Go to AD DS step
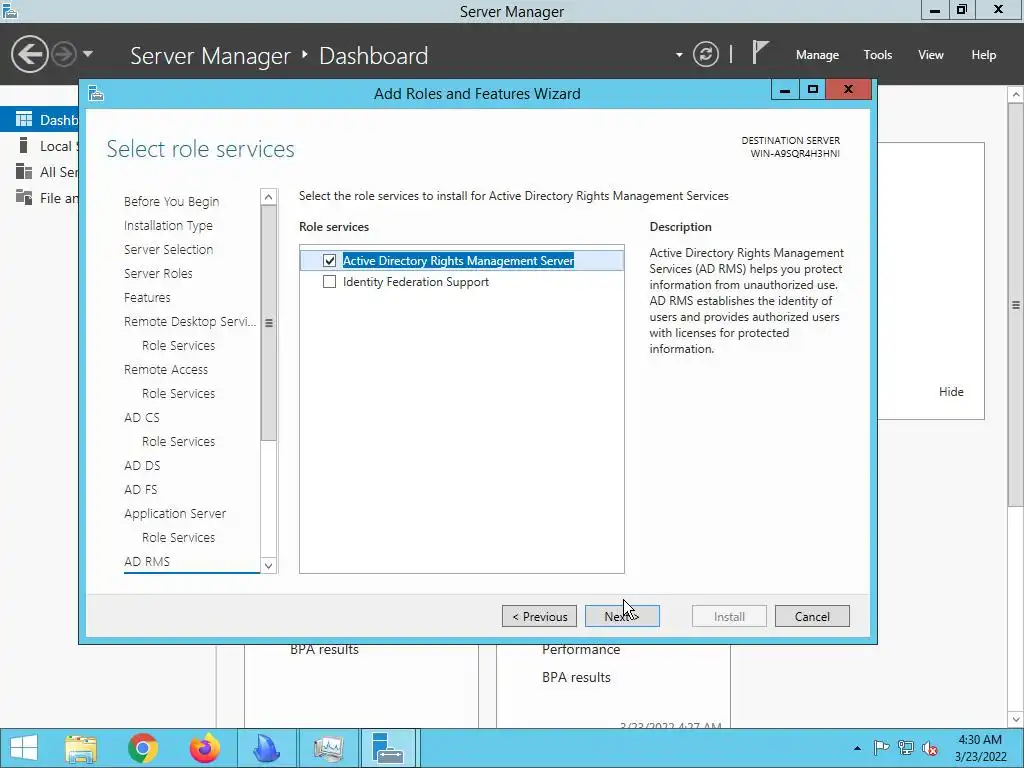This screenshot has height=768, width=1024. coord(142,466)
